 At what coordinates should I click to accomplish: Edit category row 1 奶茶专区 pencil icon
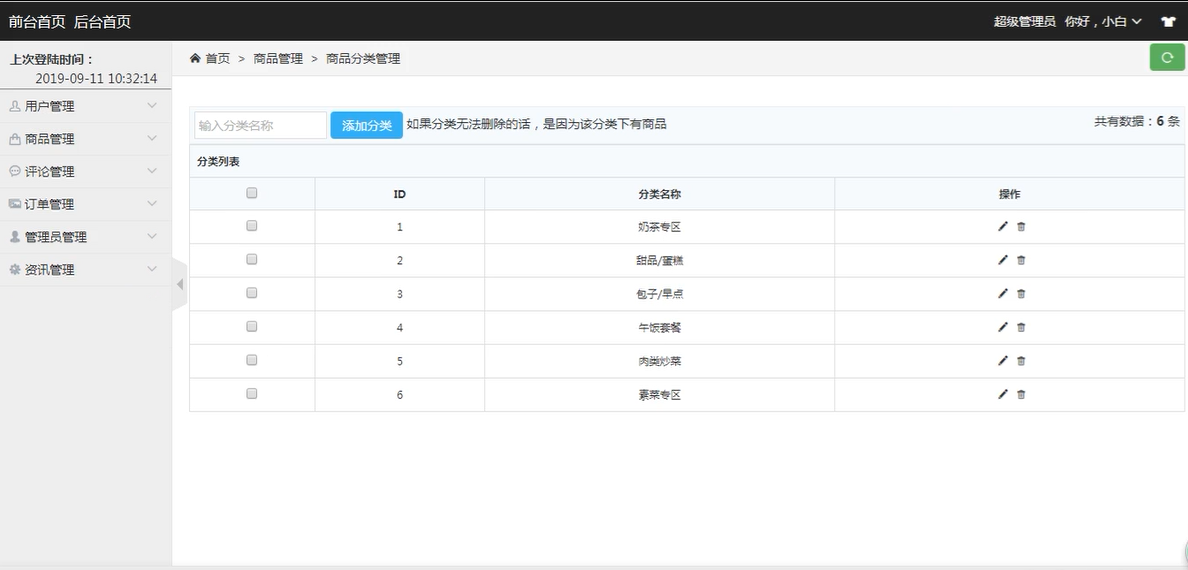pyautogui.click(x=1003, y=227)
